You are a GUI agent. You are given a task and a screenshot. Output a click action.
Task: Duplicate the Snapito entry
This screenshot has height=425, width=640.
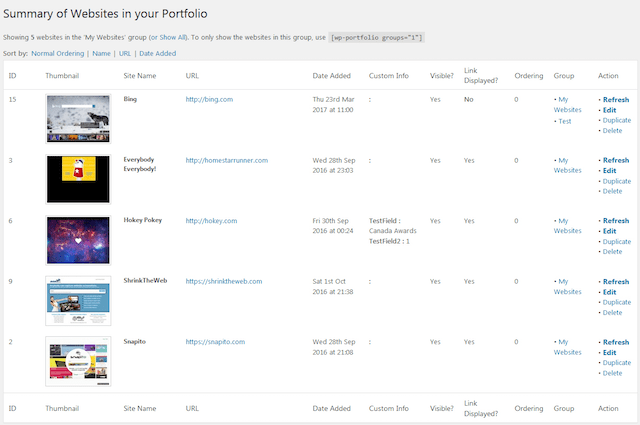617,363
